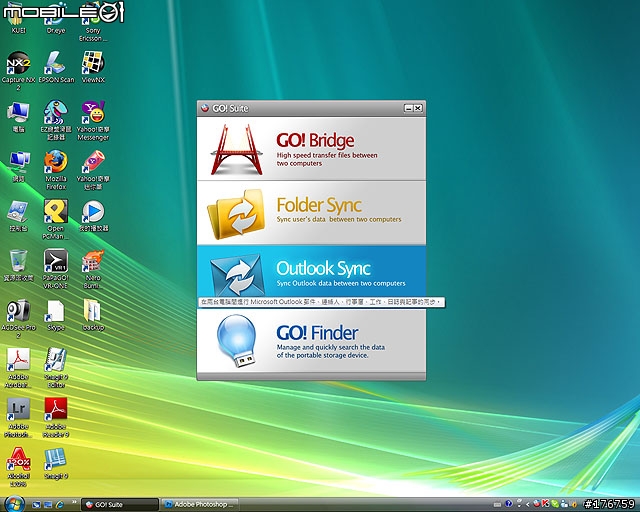Select the Control Panel desktop icon
The height and width of the screenshot is (512, 640).
pos(18,216)
